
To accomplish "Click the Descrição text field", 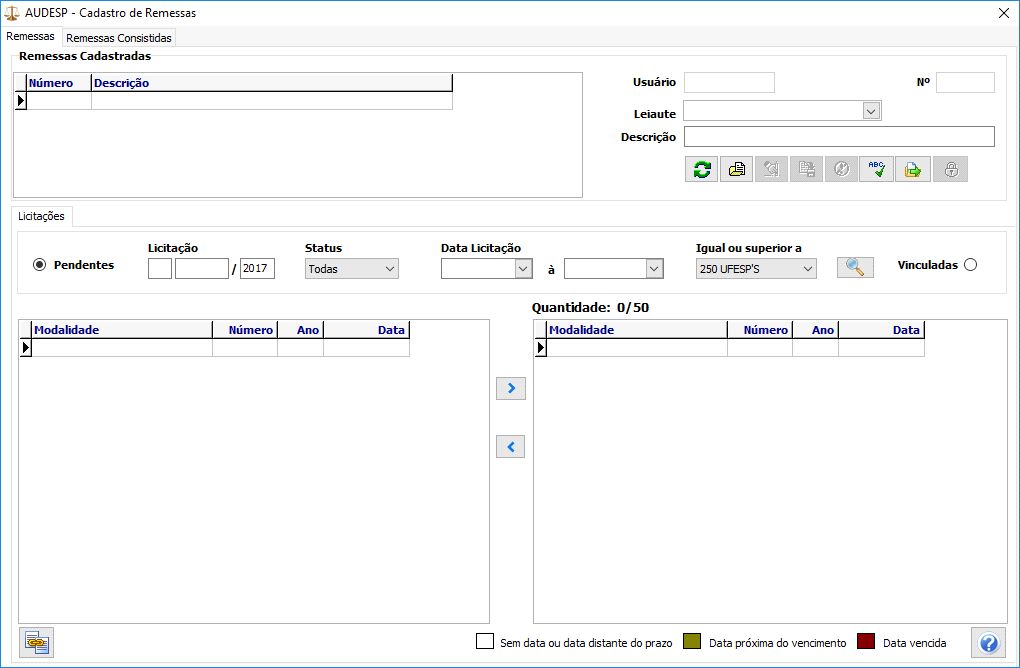I will pos(838,137).
